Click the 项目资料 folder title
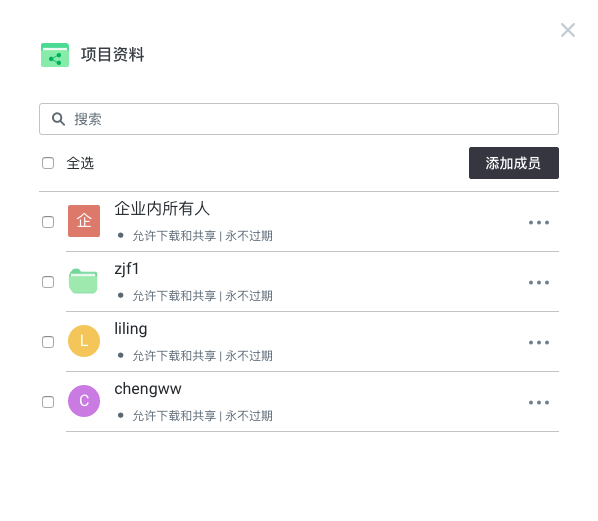This screenshot has width=598, height=521. click(x=113, y=55)
